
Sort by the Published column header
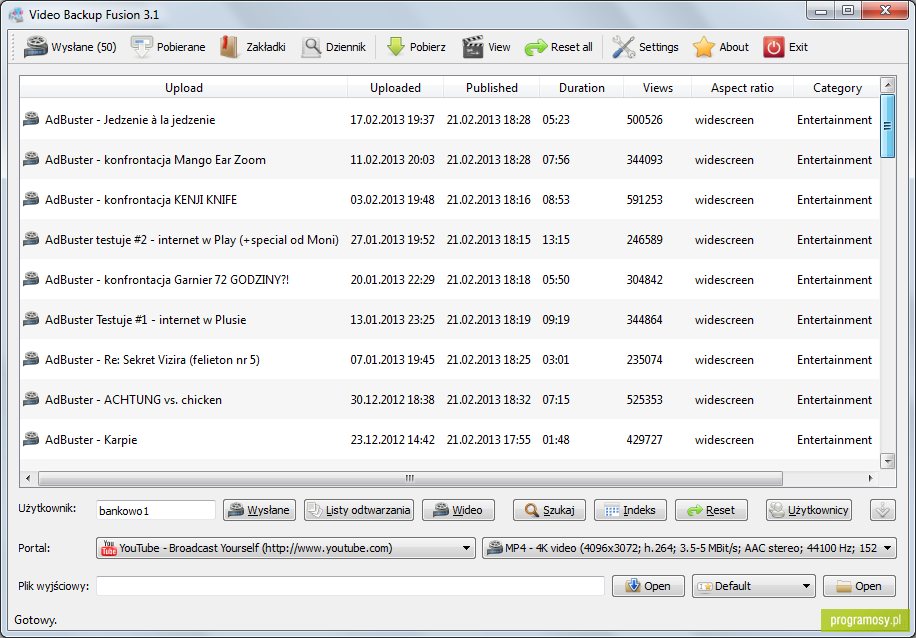coord(492,88)
